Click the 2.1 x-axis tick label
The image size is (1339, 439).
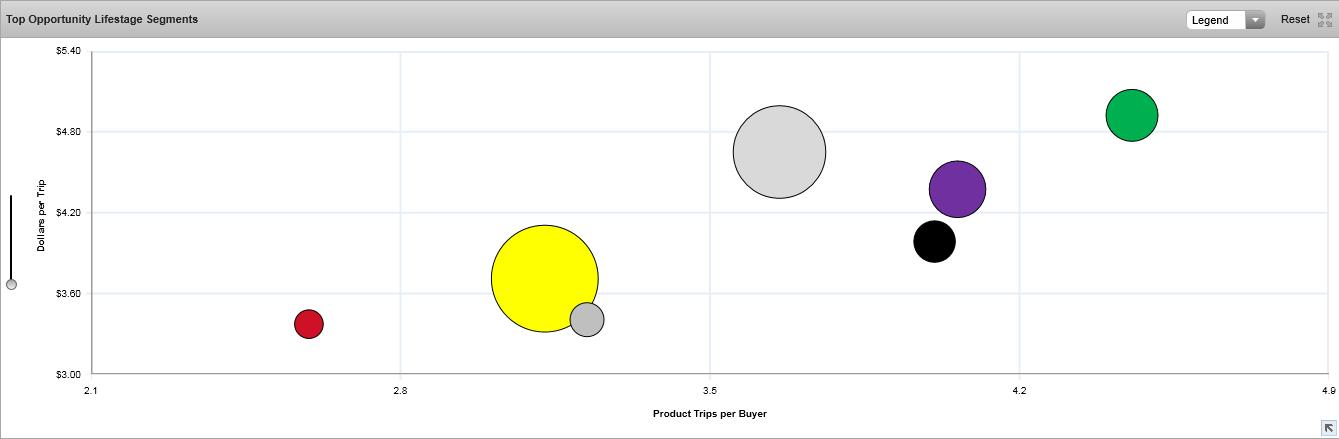[91, 391]
